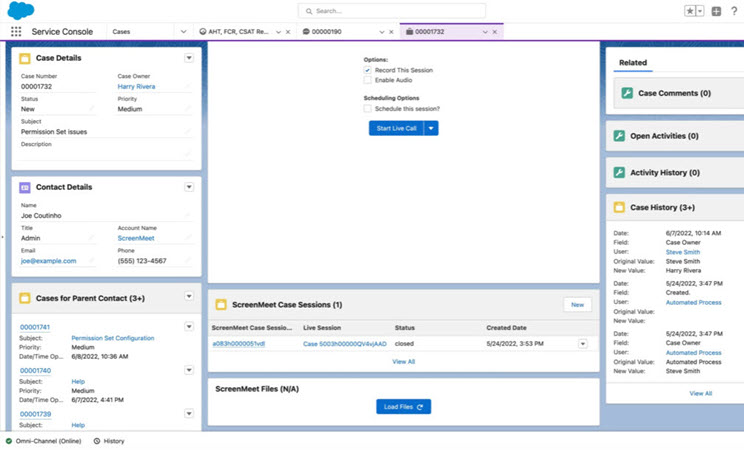744x450 pixels.
Task: Open Case Comments (0) related list
Action: click(x=674, y=93)
